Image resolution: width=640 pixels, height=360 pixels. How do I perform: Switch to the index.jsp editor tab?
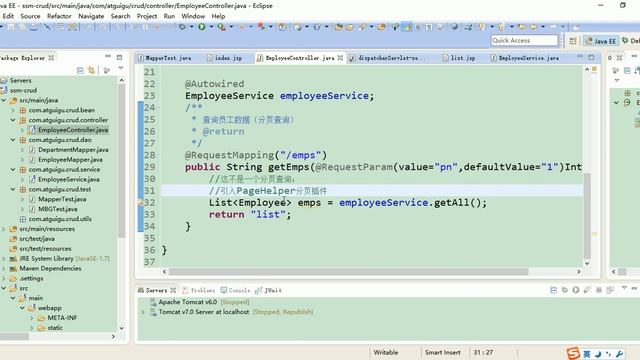click(224, 58)
